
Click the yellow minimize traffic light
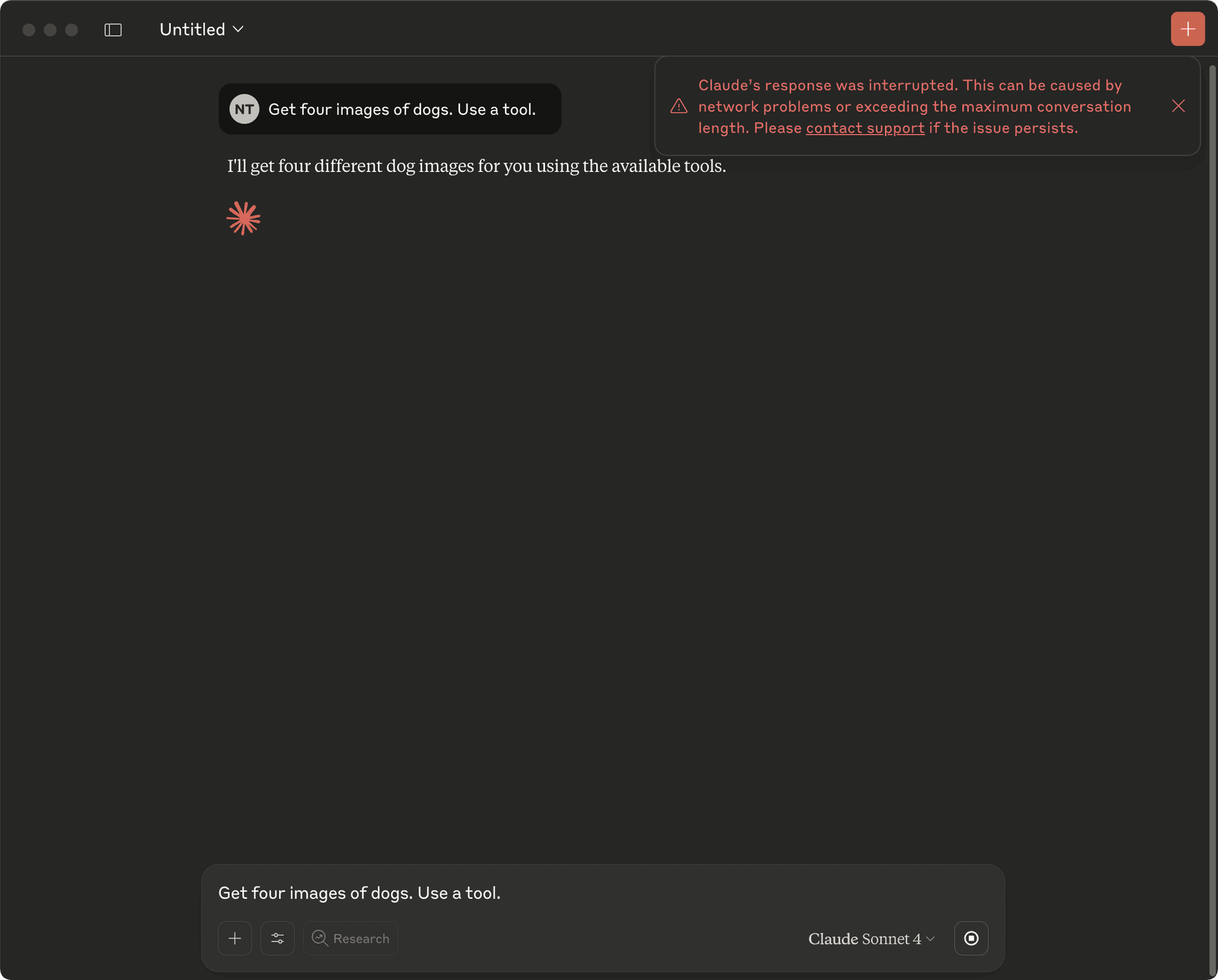click(x=49, y=29)
